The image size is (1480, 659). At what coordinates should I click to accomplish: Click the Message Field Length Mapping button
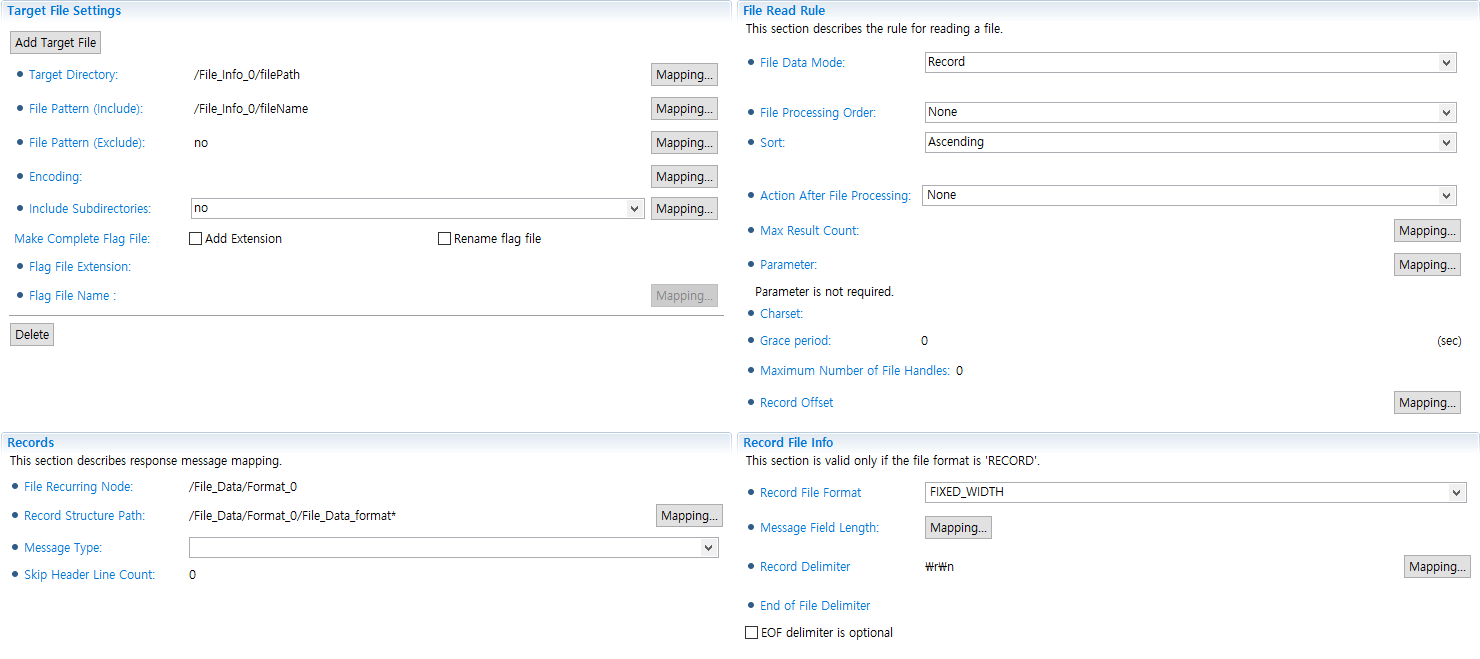click(958, 528)
